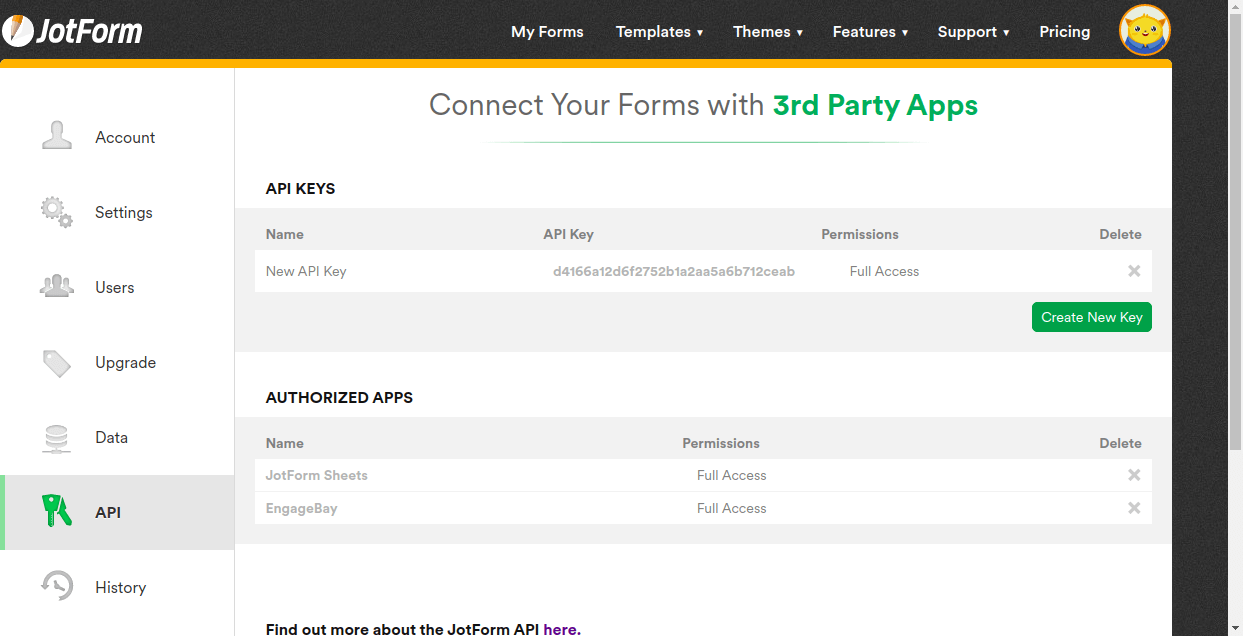Follow the 'here' API documentation link
This screenshot has height=636, width=1243.
click(x=561, y=628)
